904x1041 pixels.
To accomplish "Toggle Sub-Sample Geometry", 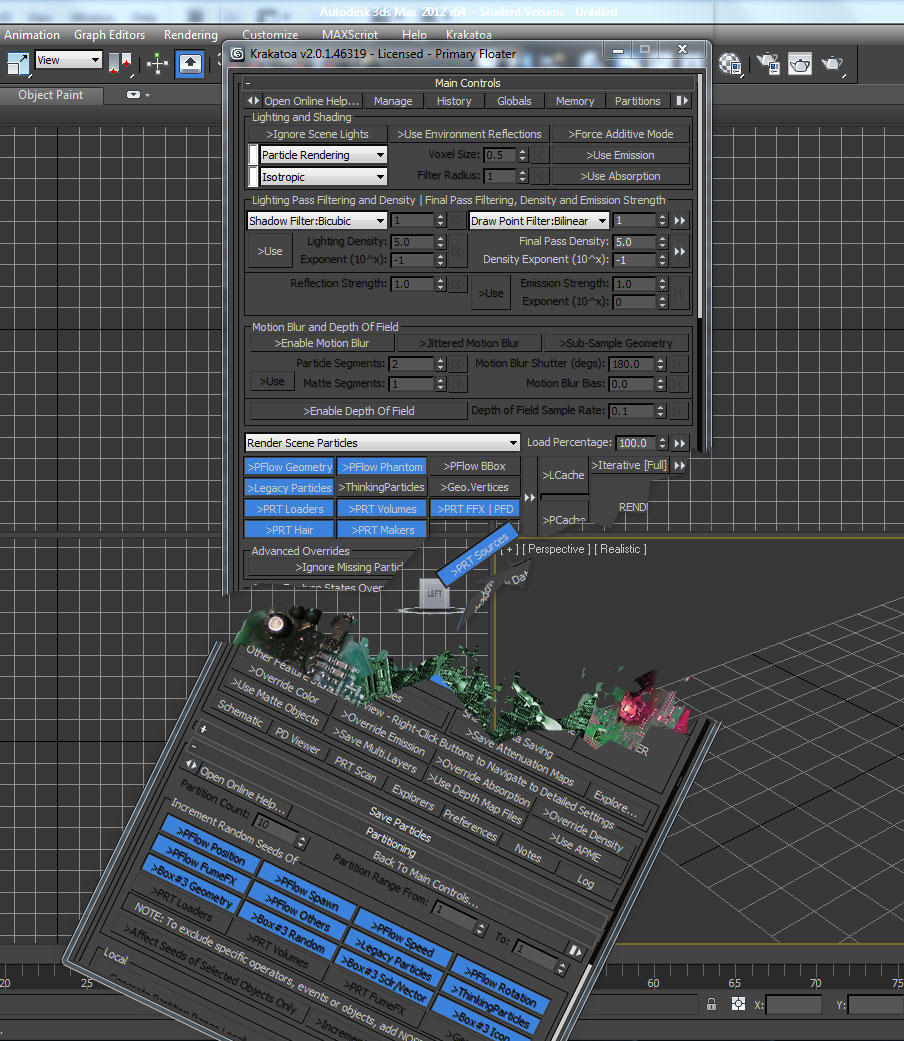I will [616, 343].
